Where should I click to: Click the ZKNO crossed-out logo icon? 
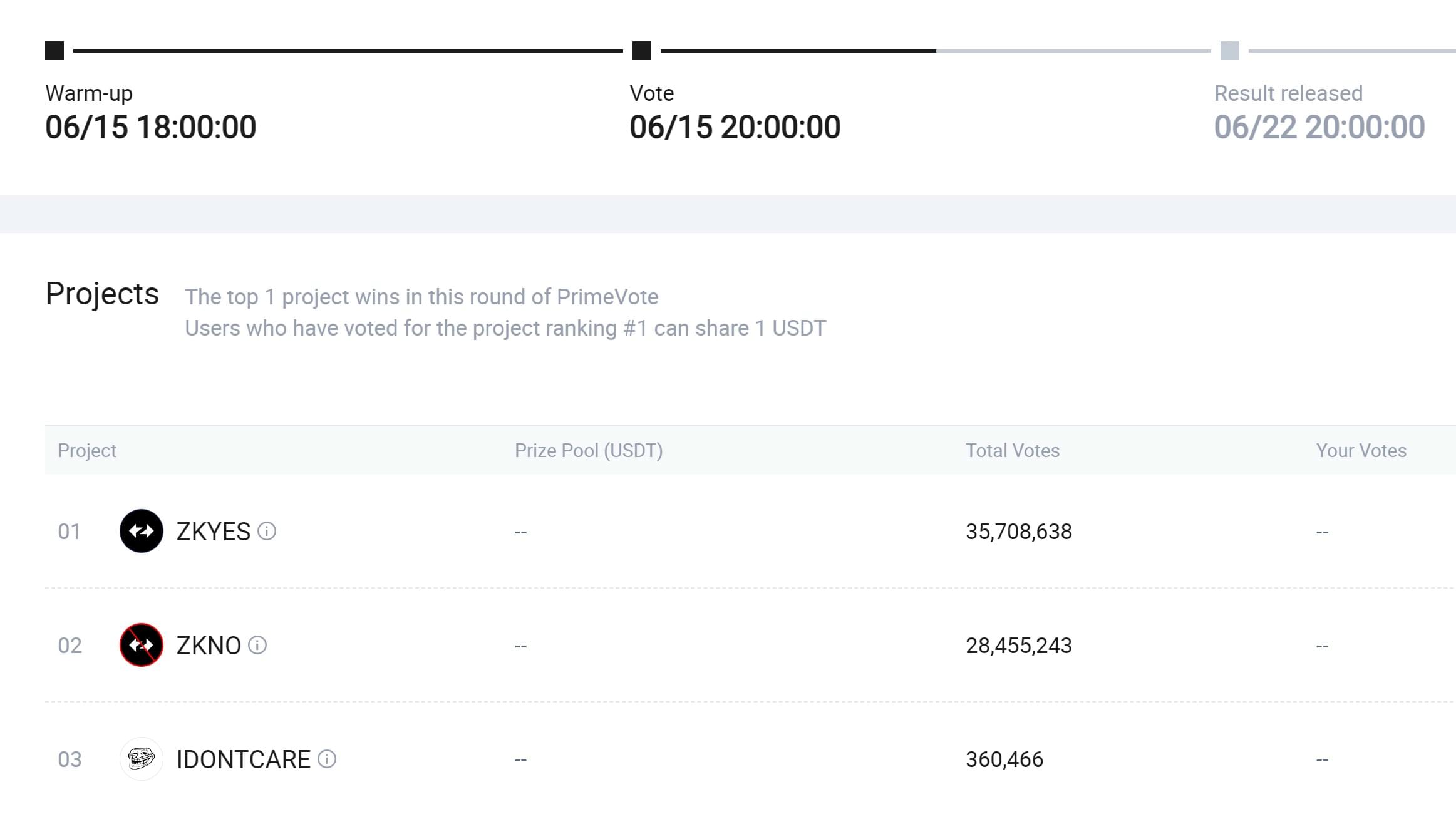[142, 645]
